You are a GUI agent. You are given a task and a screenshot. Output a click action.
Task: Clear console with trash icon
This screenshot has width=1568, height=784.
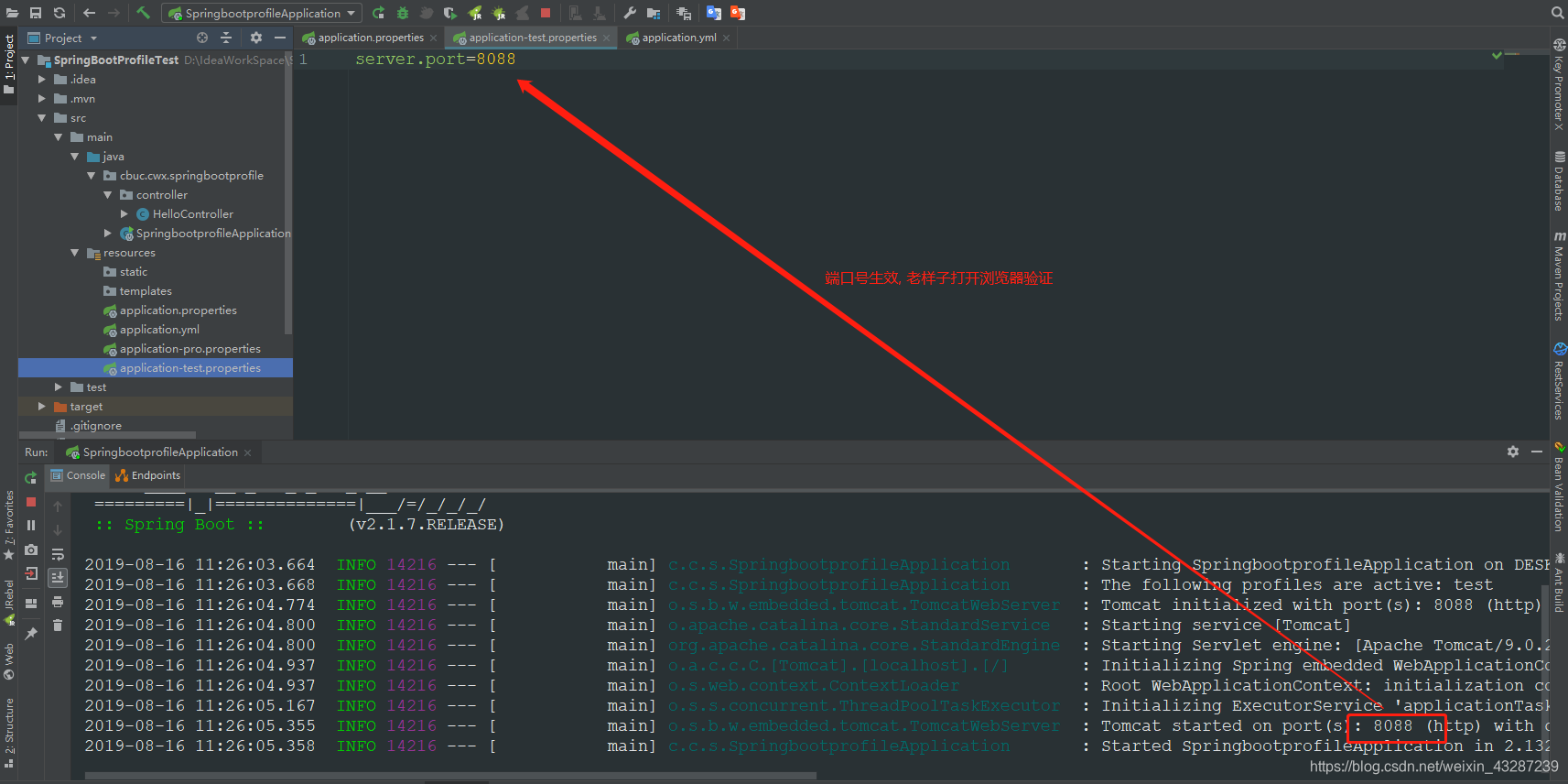[58, 626]
